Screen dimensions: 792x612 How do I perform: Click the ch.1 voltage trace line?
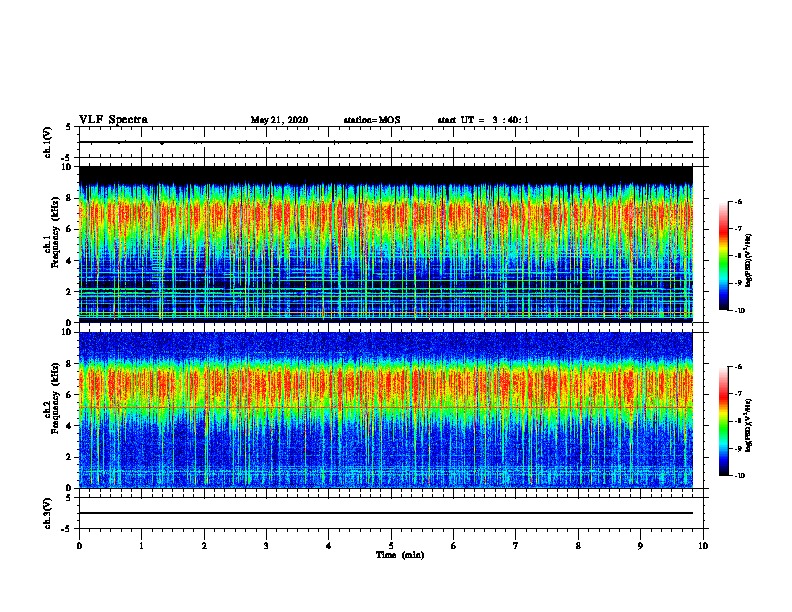point(386,142)
